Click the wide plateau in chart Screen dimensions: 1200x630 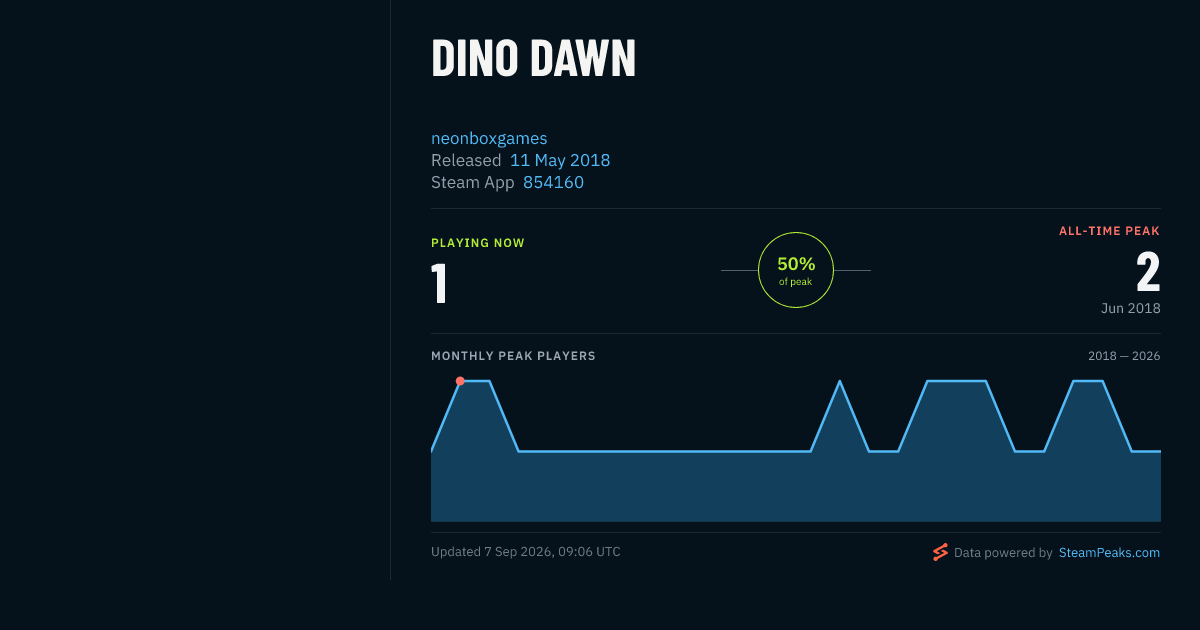point(957,381)
